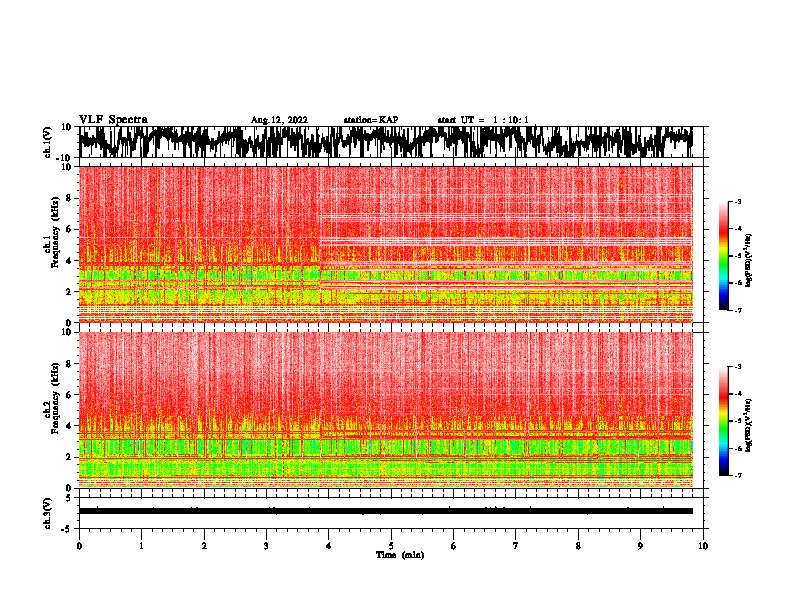Click inside the ch.2 spectrogram panel
This screenshot has width=792, height=612.
[385, 410]
